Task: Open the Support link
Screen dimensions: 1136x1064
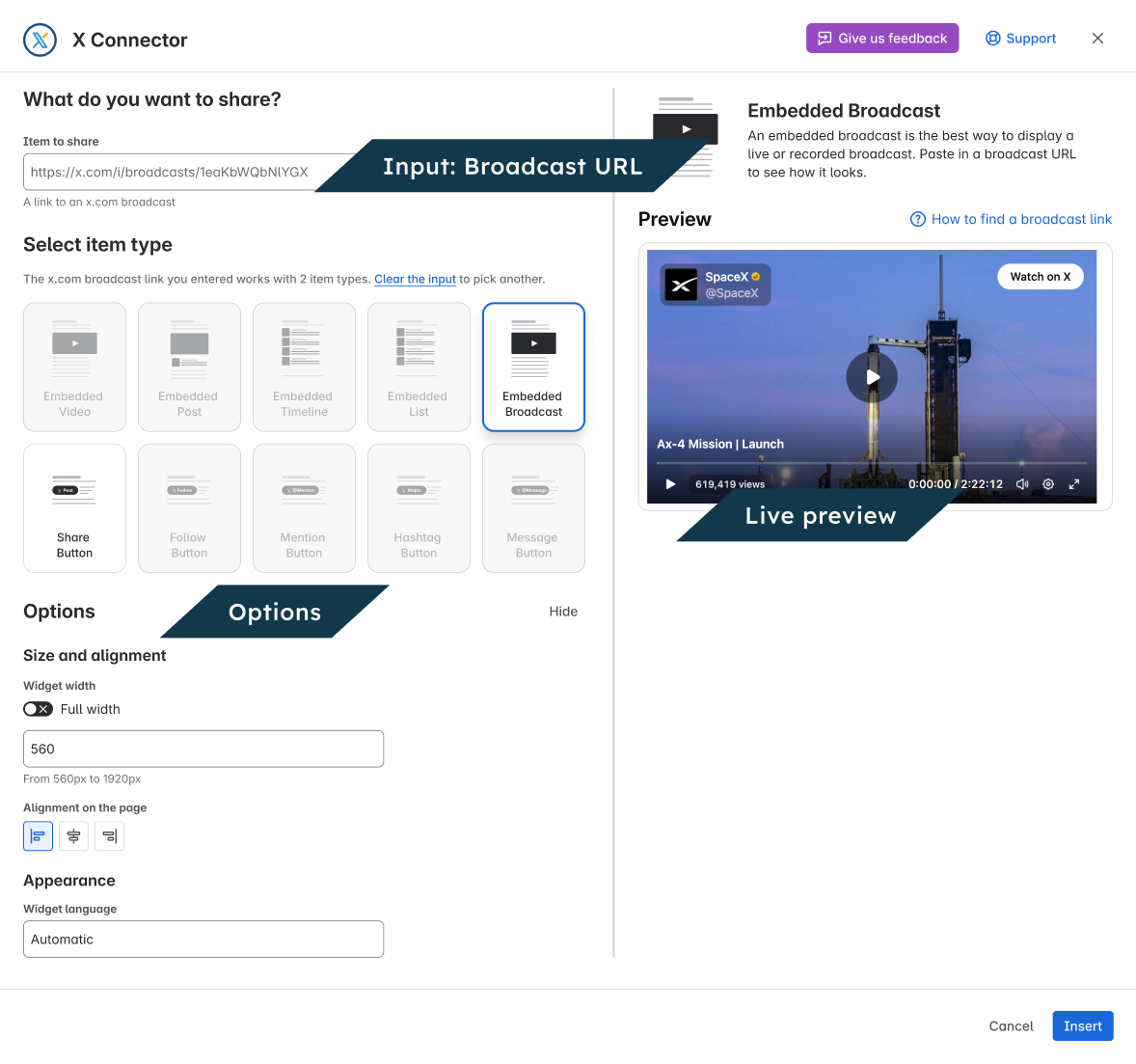Action: (x=1021, y=39)
